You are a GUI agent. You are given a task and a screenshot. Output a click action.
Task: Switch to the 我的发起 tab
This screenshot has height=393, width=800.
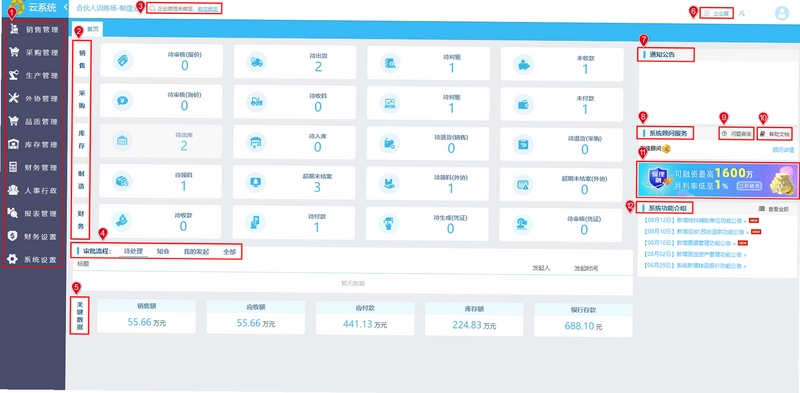click(196, 252)
